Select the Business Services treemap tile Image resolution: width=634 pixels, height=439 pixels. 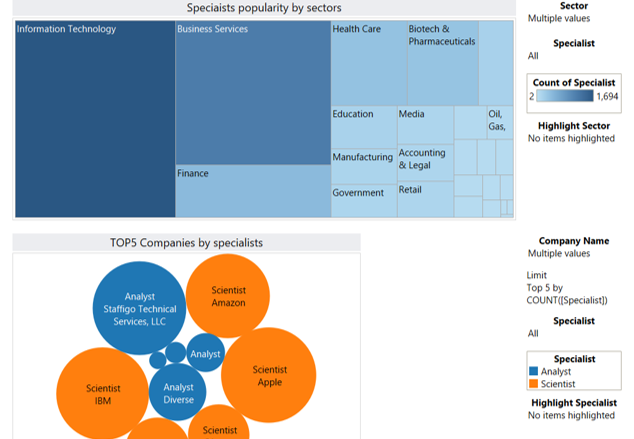click(253, 93)
